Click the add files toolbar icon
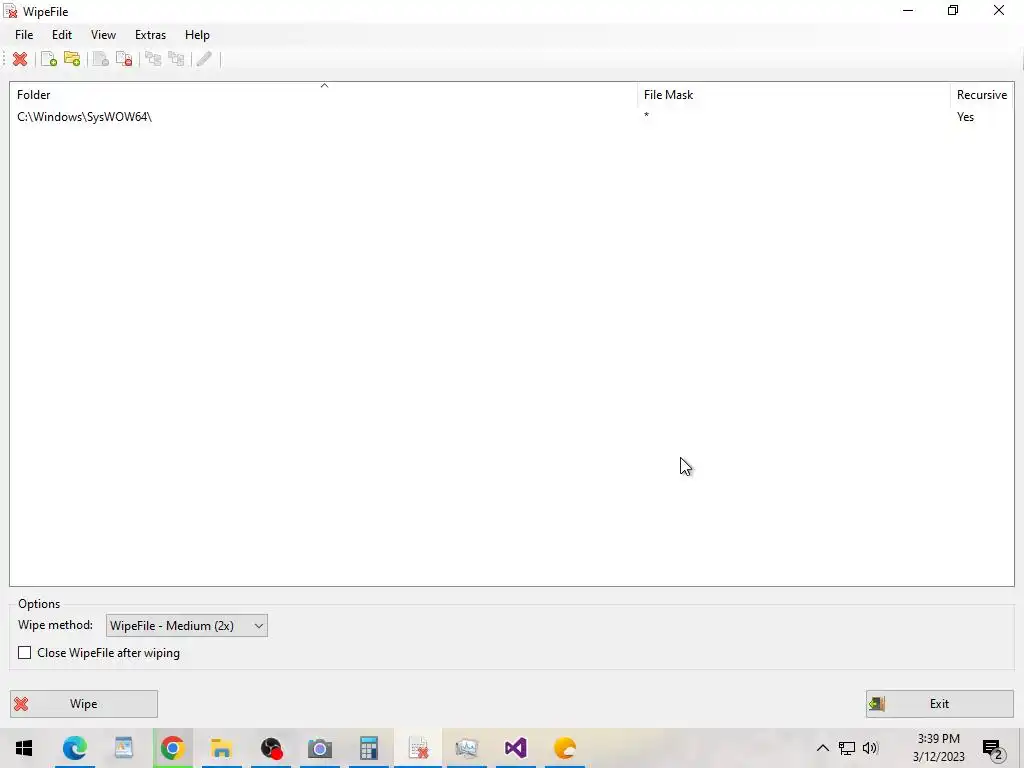Viewport: 1024px width, 768px height. [49, 59]
